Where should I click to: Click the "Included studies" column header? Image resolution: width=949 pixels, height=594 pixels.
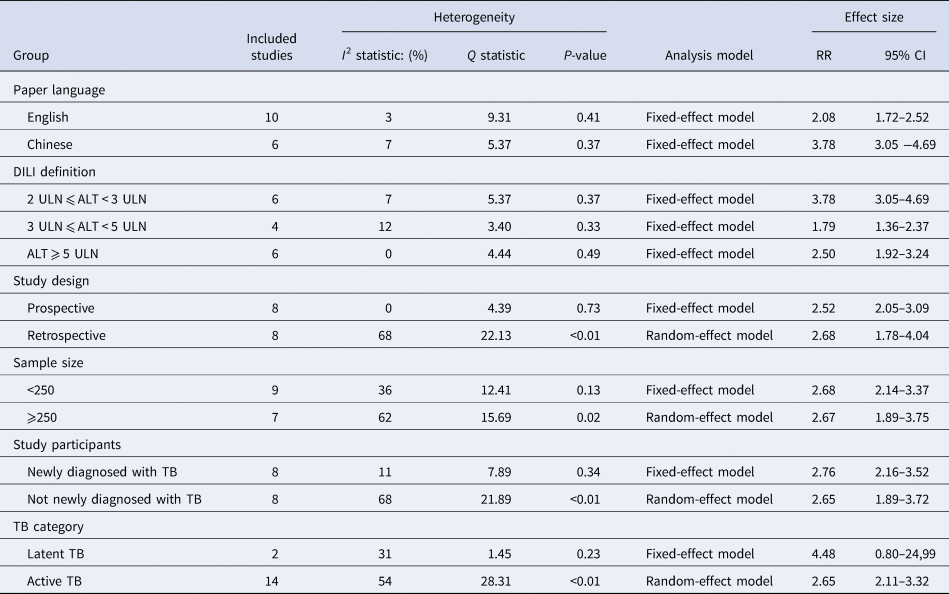(270, 47)
